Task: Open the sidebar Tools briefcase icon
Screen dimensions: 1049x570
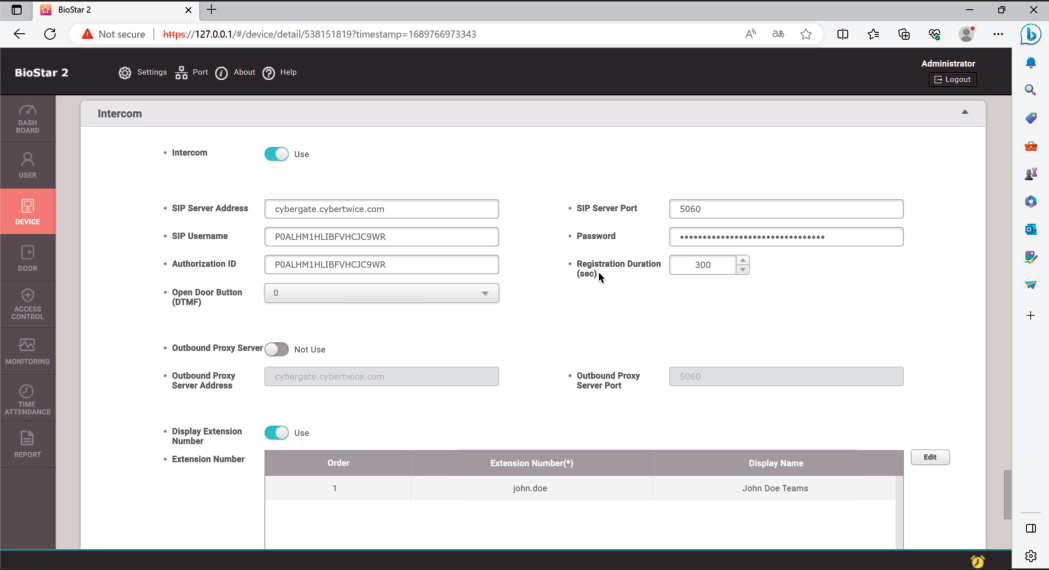Action: tap(1031, 146)
